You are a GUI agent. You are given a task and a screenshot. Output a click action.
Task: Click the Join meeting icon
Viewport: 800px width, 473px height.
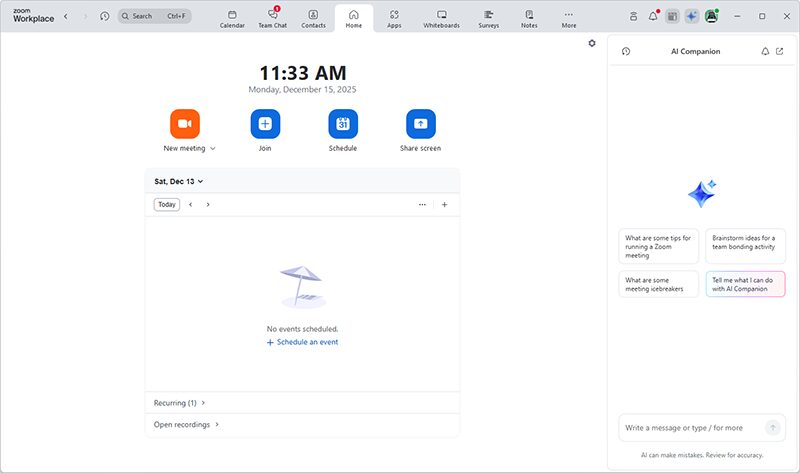(265, 123)
